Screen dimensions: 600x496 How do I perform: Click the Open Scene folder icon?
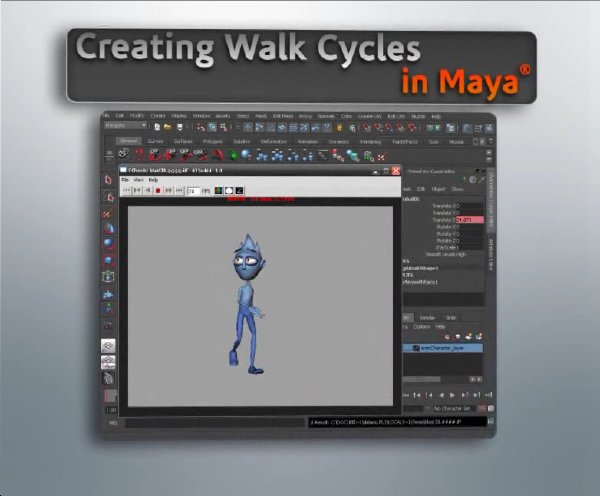168,127
